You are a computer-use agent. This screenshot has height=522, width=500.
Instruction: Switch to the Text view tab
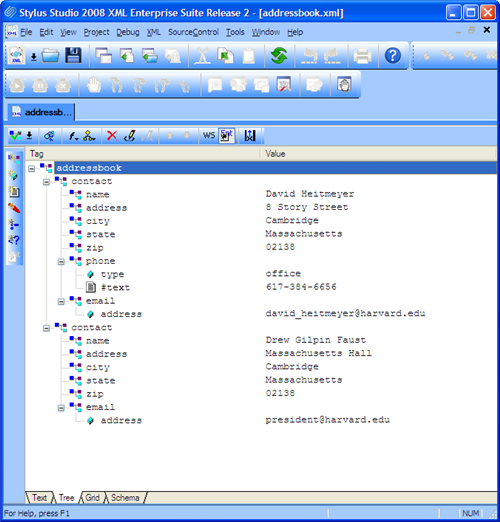pos(39,498)
